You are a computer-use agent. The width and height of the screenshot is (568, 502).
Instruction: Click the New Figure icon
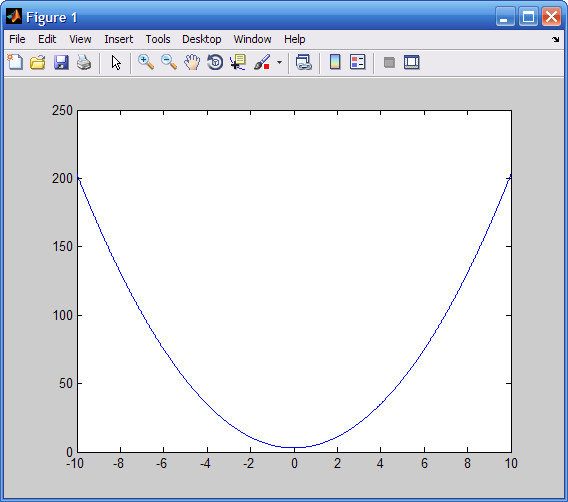15,62
